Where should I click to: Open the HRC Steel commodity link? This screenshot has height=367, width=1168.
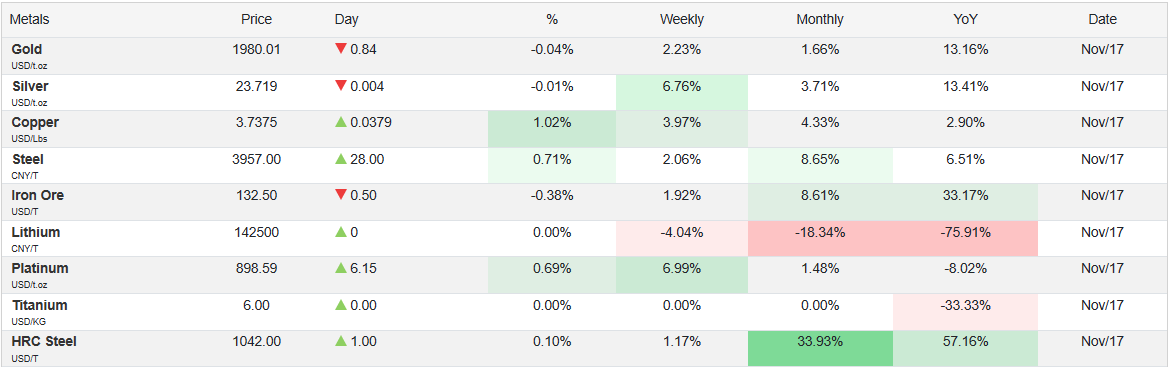pos(44,342)
